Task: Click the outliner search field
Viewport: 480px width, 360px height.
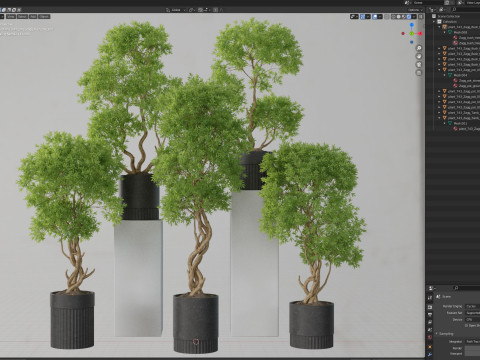Action: (x=466, y=10)
